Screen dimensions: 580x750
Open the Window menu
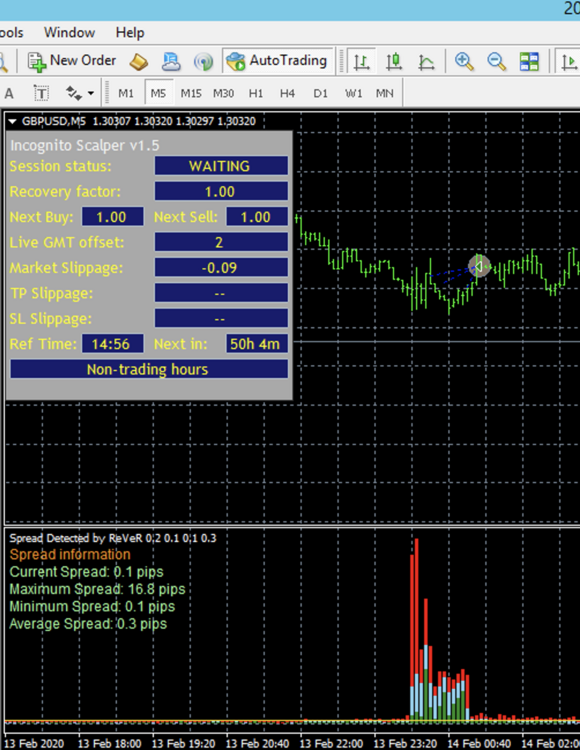tap(69, 33)
